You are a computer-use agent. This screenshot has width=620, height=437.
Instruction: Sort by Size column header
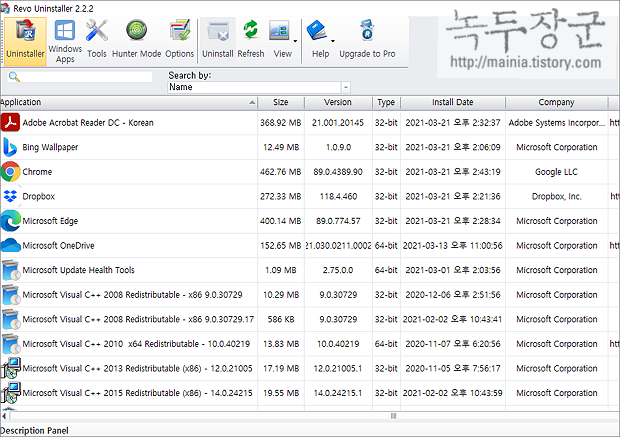click(x=281, y=102)
